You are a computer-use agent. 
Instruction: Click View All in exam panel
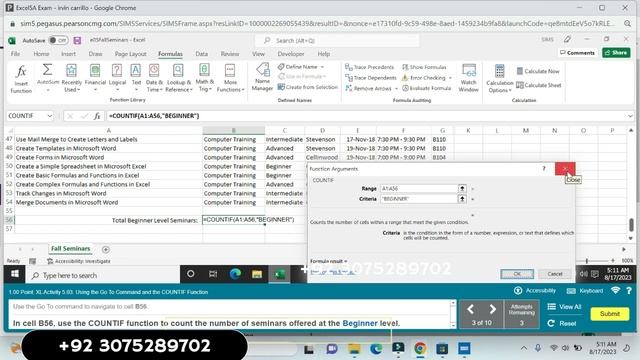click(x=564, y=307)
